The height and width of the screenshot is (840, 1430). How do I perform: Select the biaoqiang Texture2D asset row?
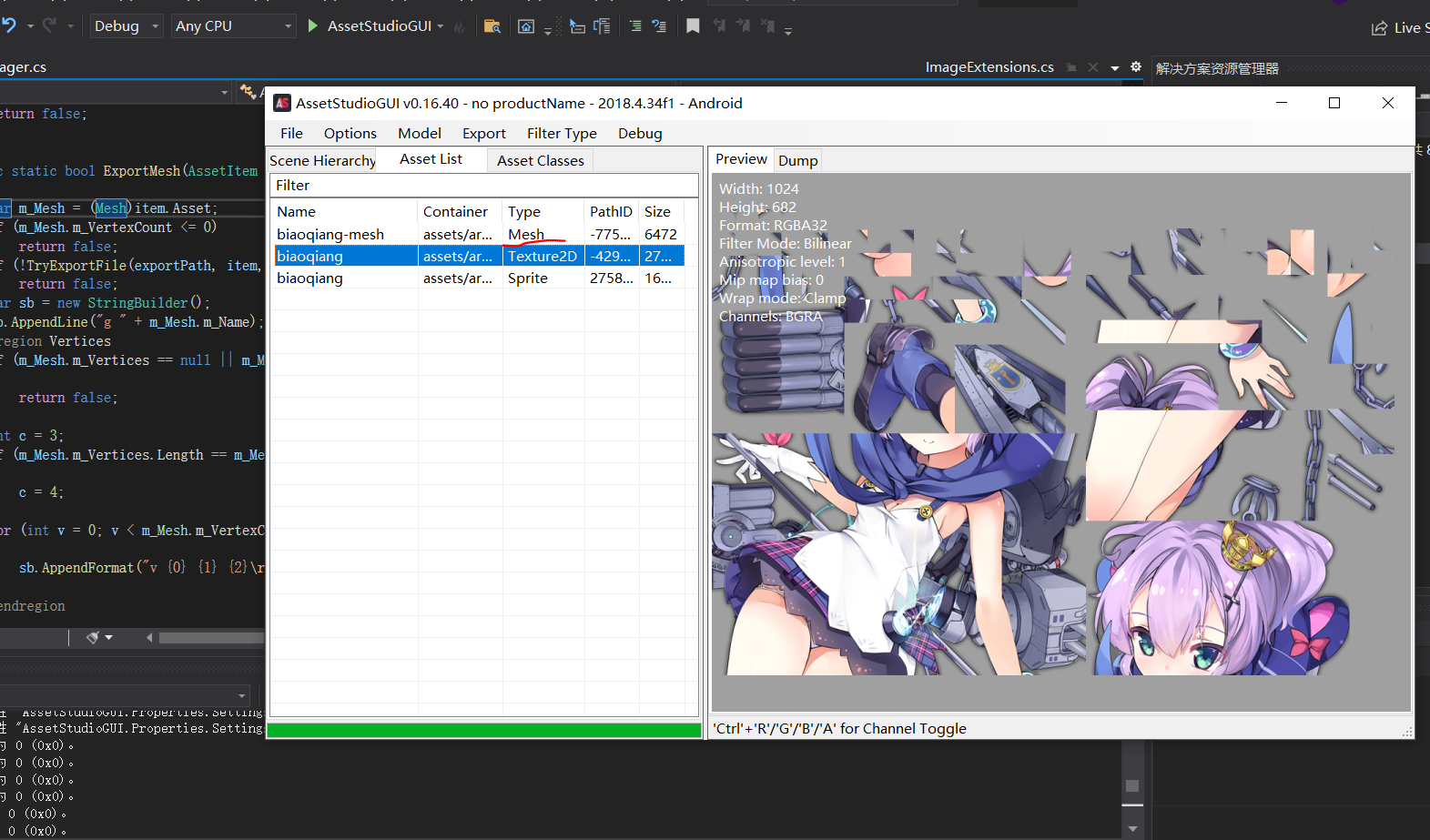478,257
